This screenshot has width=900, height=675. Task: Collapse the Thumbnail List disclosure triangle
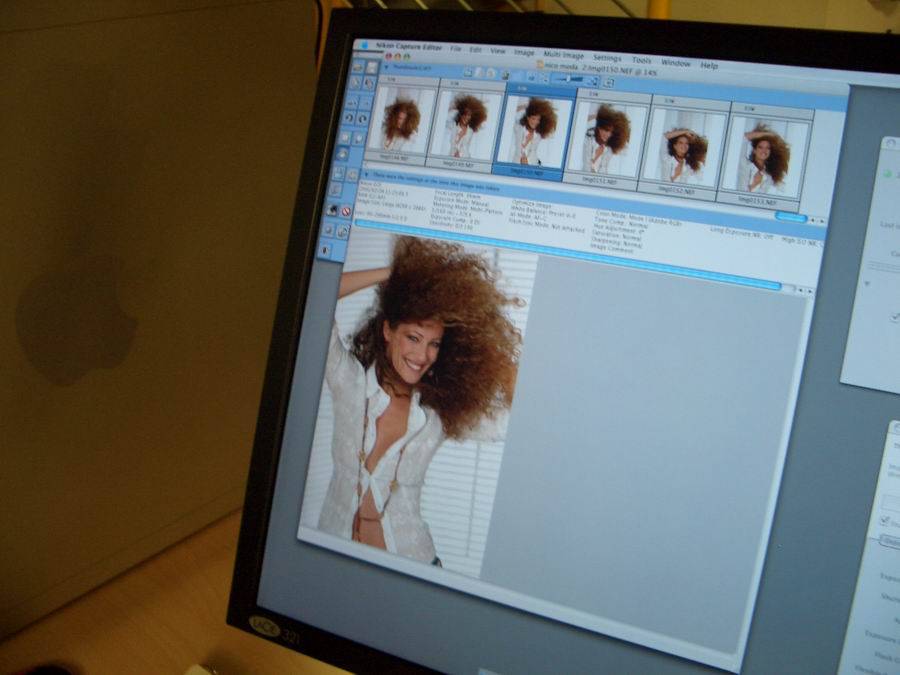click(386, 69)
